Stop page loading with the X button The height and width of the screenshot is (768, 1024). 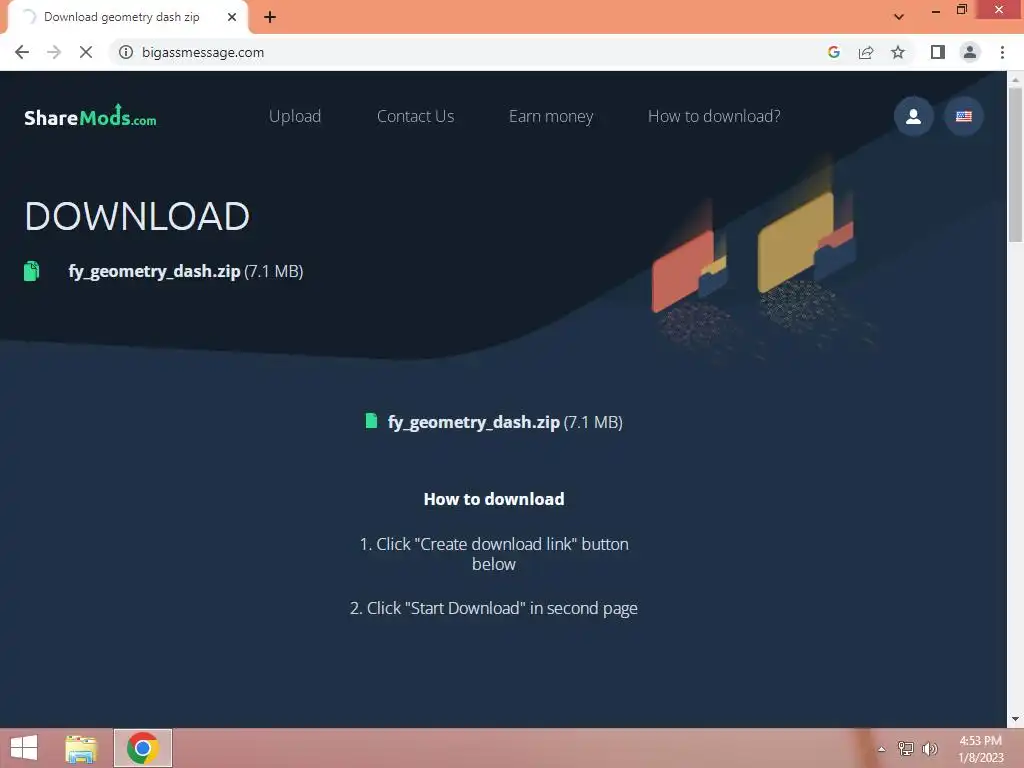(x=86, y=52)
